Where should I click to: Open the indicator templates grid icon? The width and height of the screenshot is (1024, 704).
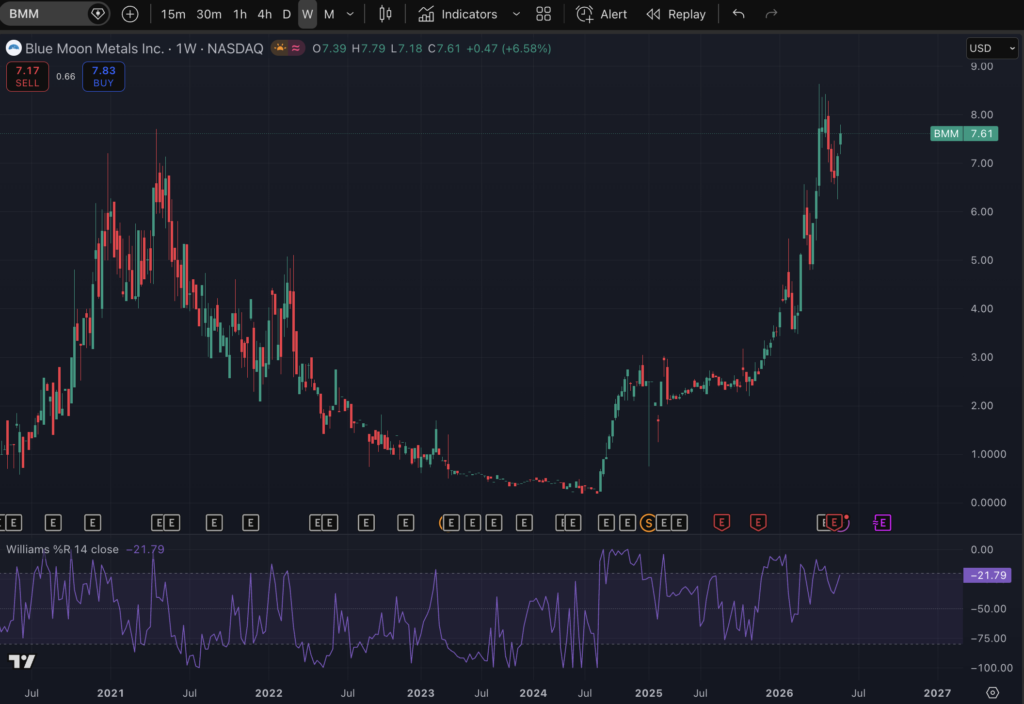tap(543, 14)
